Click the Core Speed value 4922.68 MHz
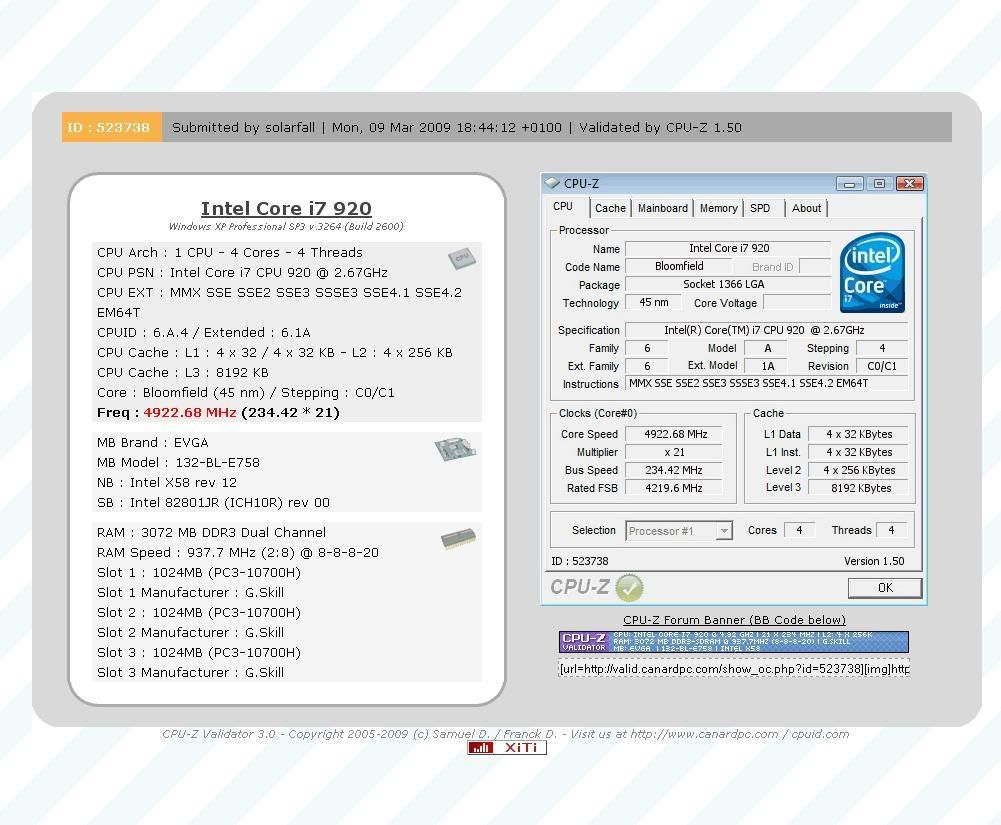Image resolution: width=1001 pixels, height=825 pixels. (x=674, y=434)
